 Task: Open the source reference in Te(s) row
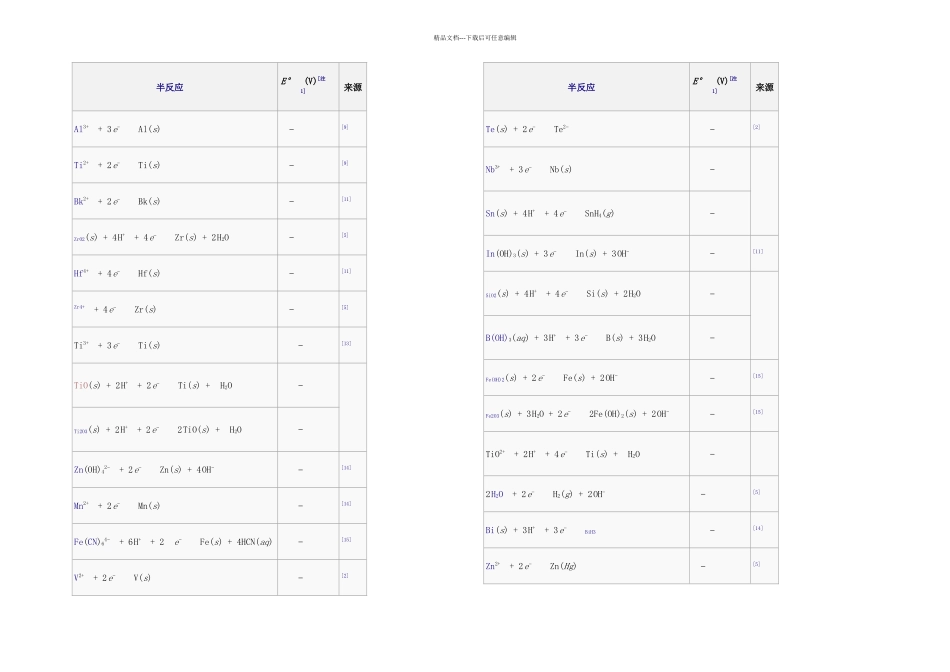756,127
